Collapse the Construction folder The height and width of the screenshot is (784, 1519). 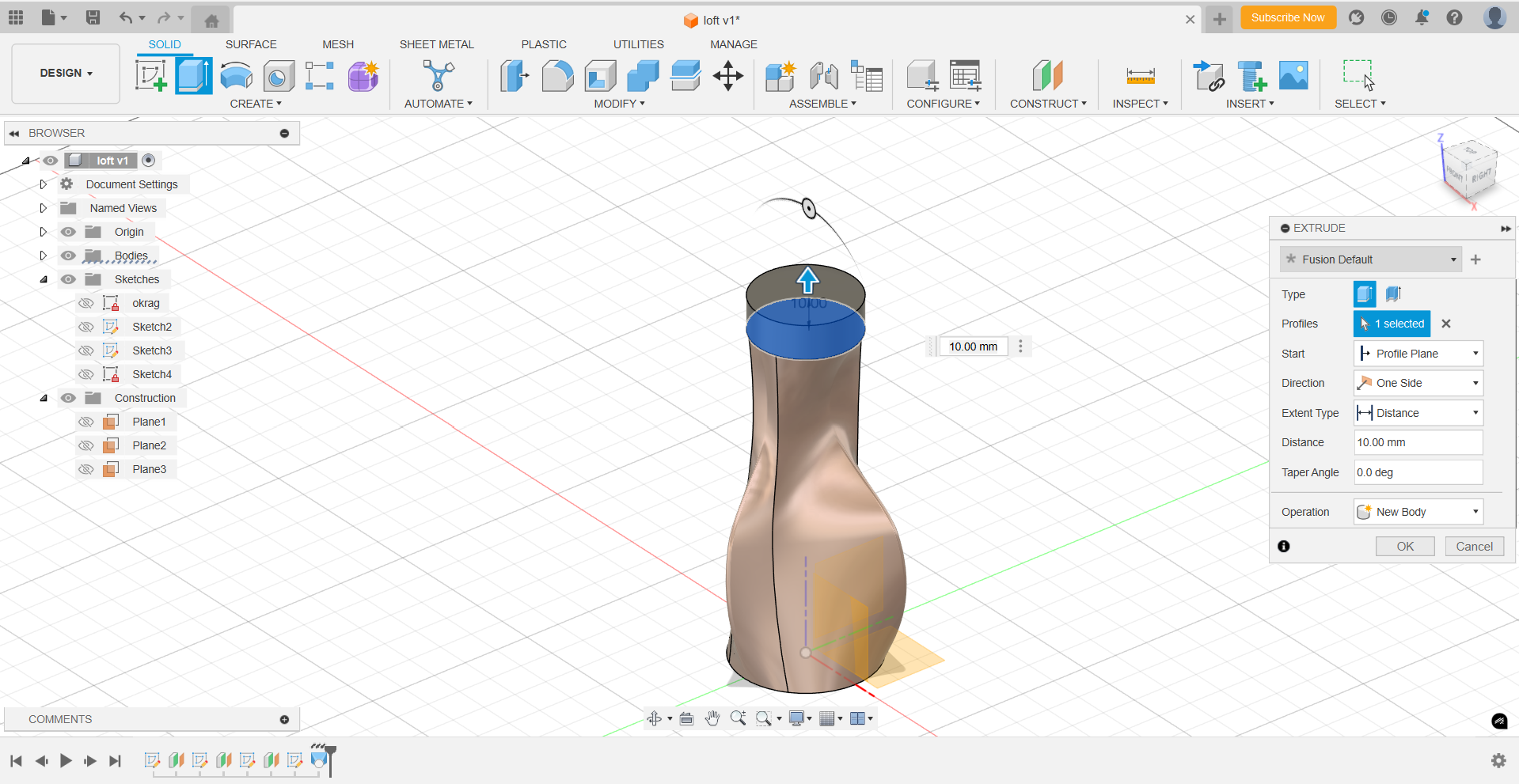point(44,398)
